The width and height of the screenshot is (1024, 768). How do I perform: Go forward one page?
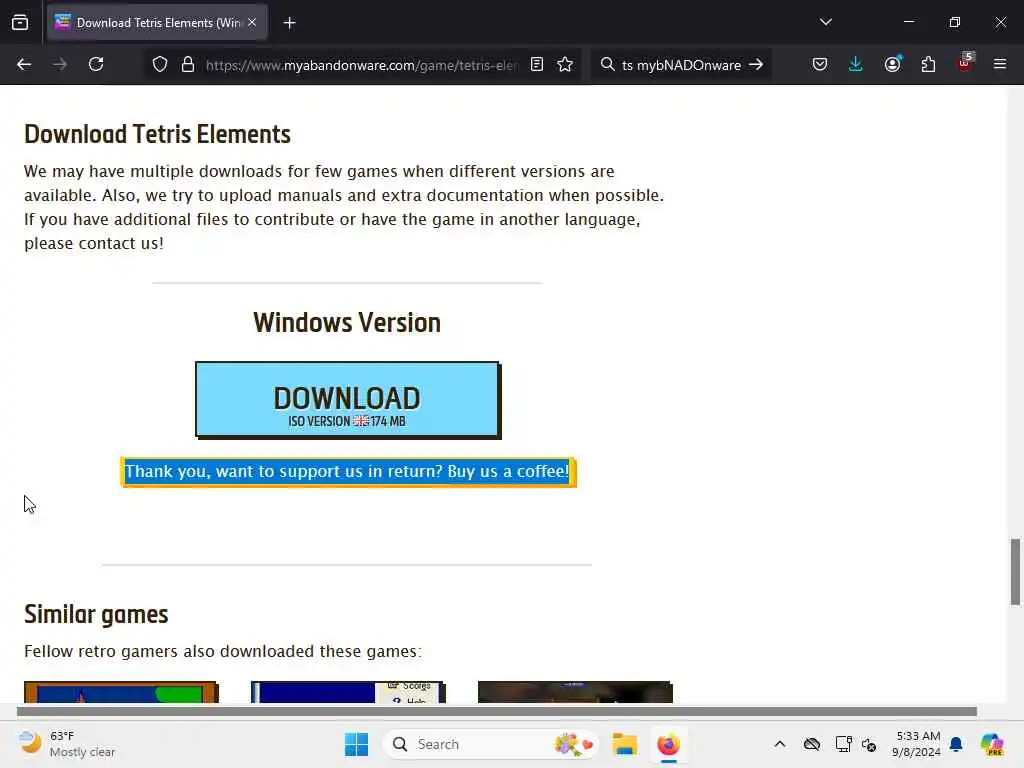point(59,65)
